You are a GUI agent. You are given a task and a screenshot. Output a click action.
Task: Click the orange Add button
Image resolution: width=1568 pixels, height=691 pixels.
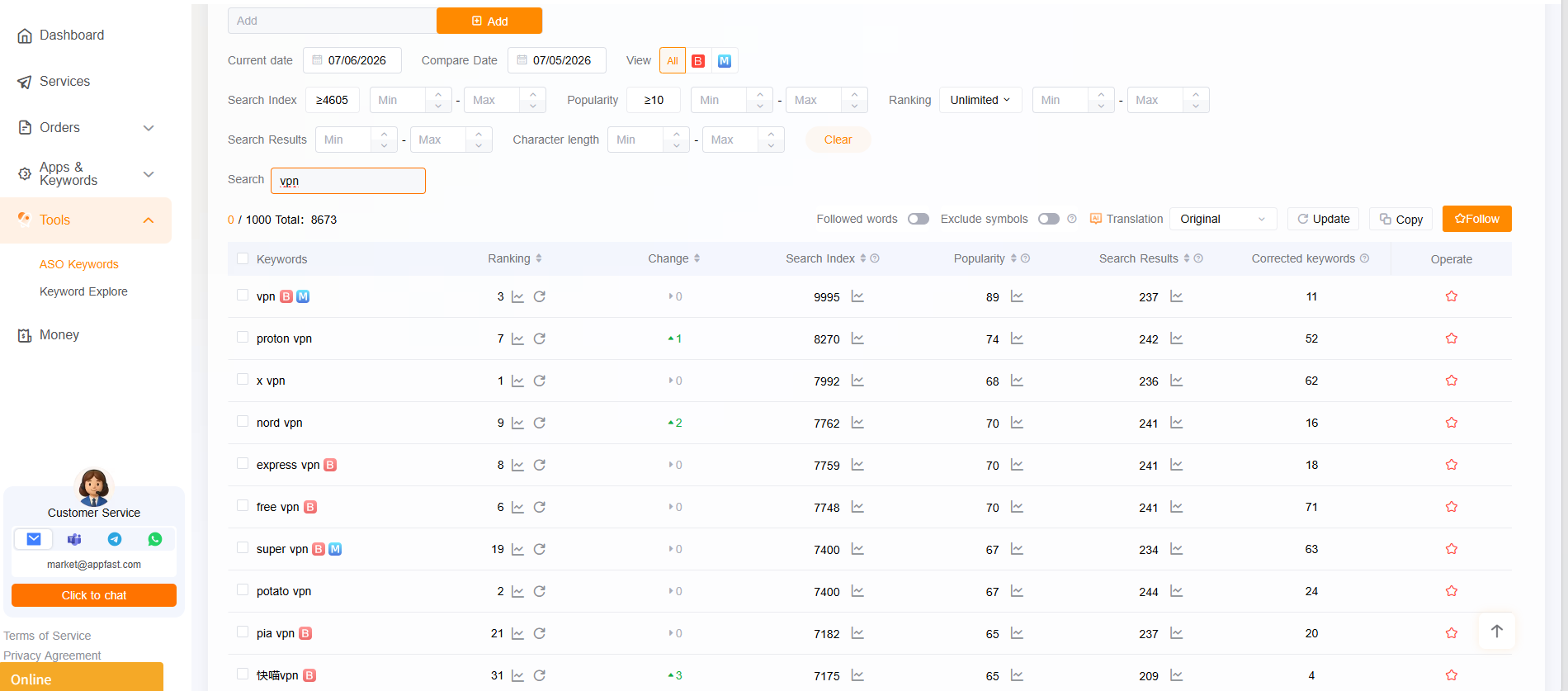(x=489, y=21)
